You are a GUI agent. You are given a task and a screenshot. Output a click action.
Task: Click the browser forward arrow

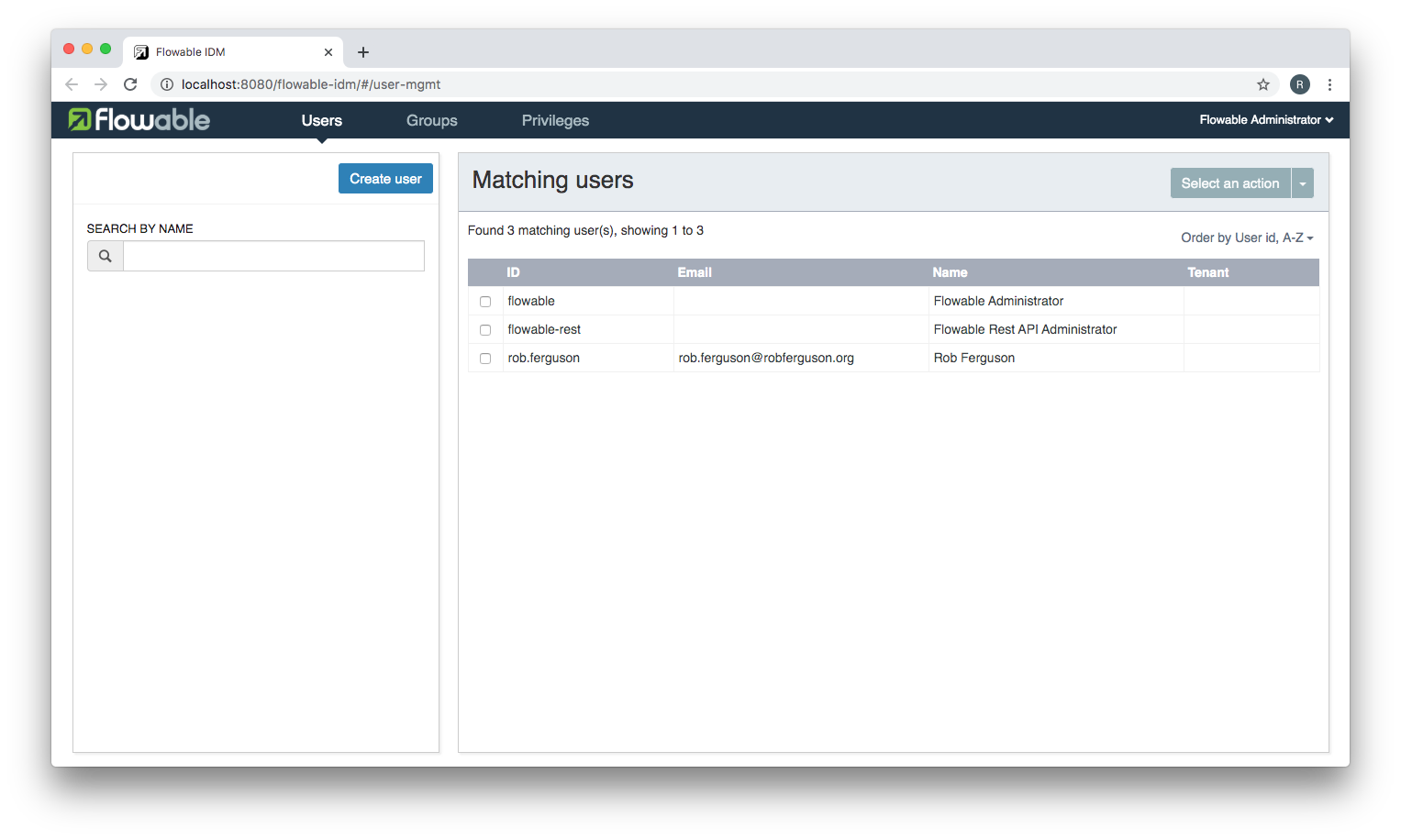click(x=101, y=84)
